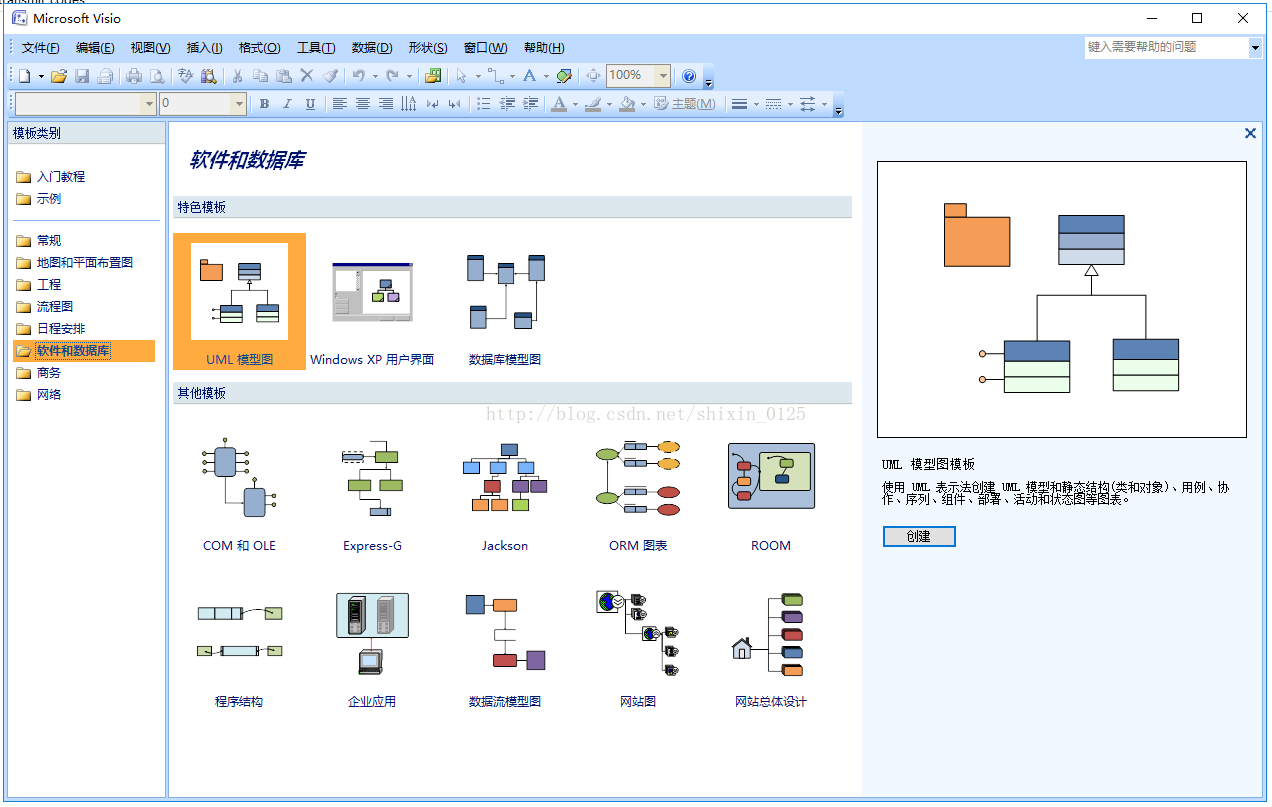
Task: Pick the font color A swatch
Action: point(559,104)
